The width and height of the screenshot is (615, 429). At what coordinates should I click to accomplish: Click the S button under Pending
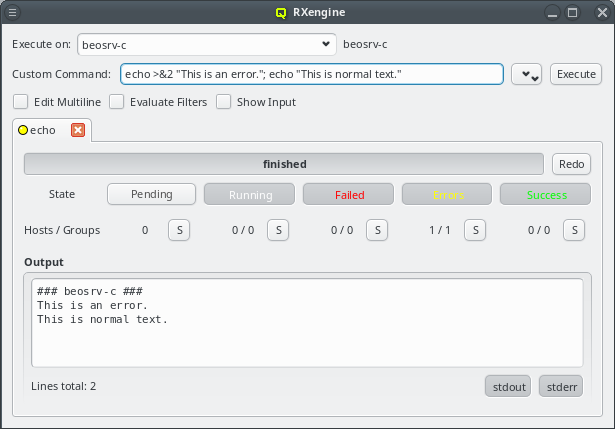[x=179, y=230]
